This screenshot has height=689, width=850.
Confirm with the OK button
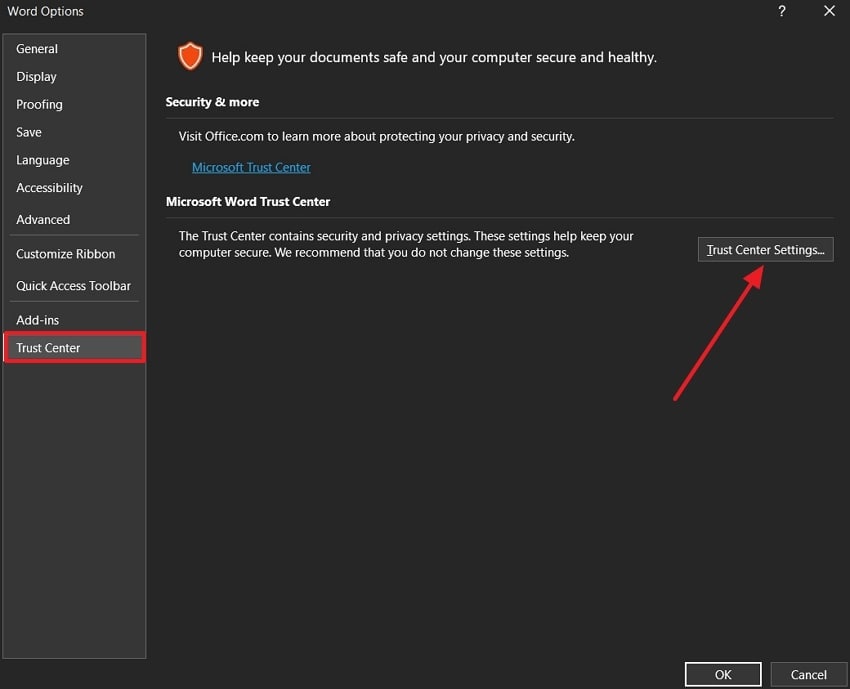723,675
